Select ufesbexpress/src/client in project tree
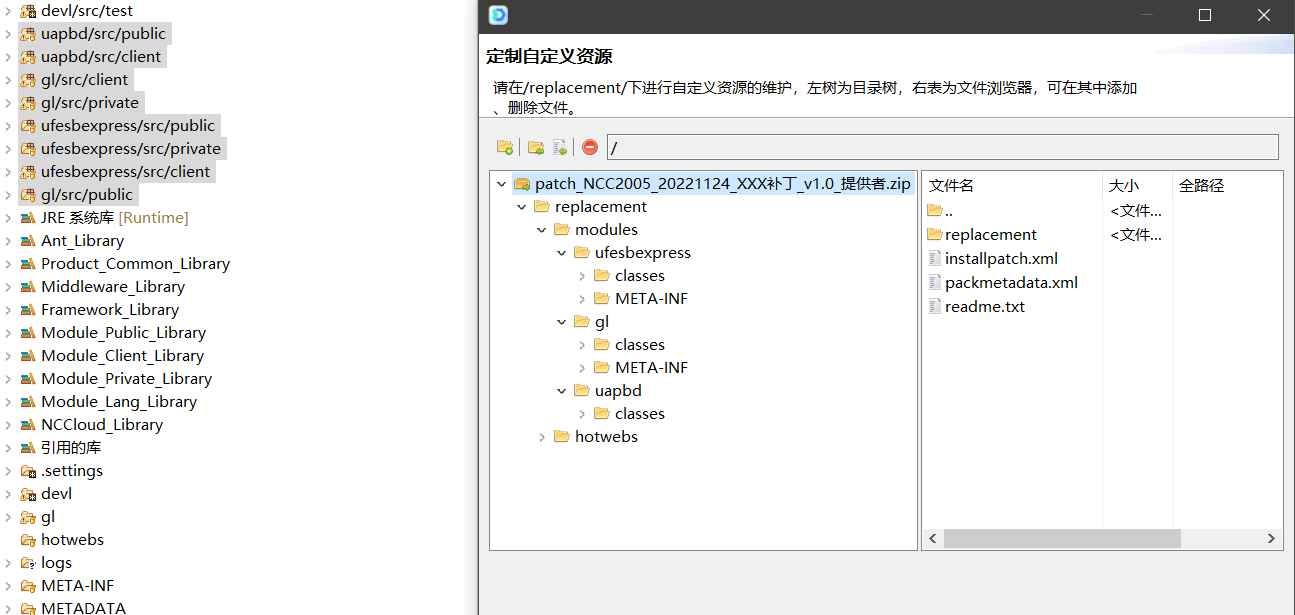Image resolution: width=1295 pixels, height=615 pixels. [126, 172]
